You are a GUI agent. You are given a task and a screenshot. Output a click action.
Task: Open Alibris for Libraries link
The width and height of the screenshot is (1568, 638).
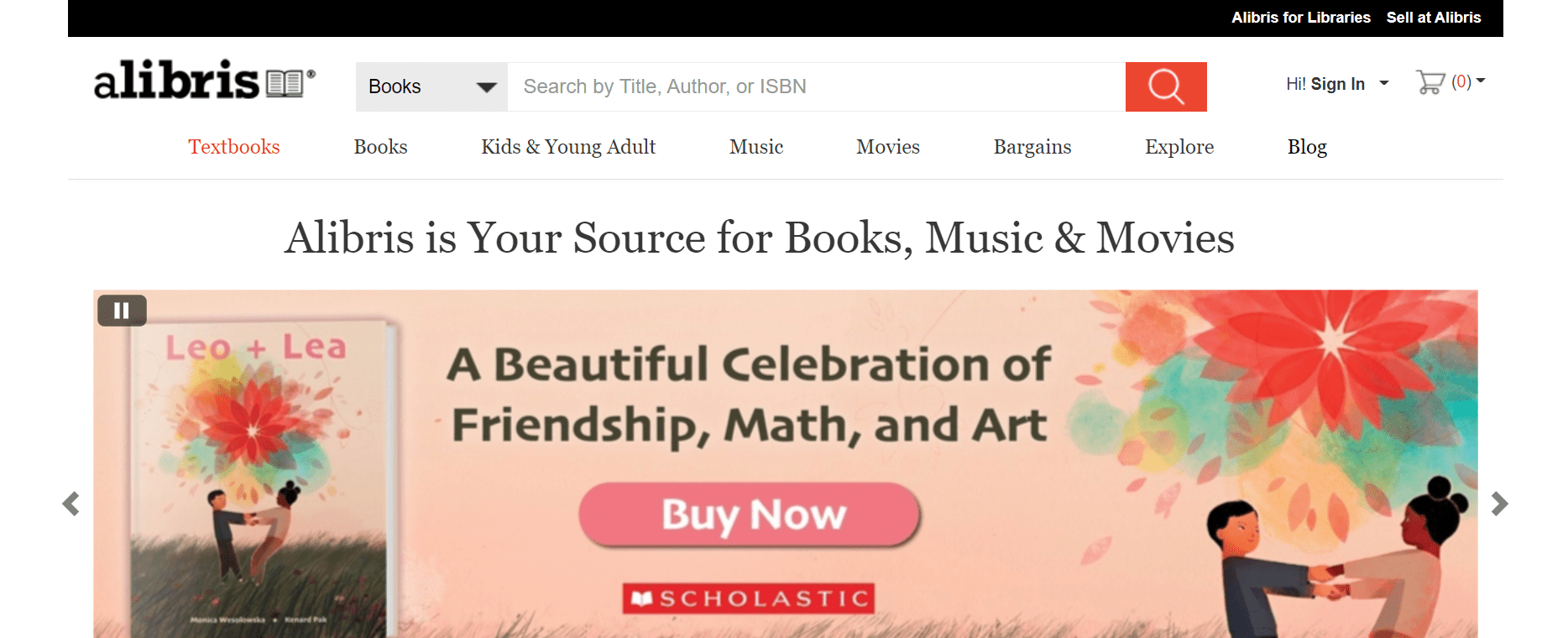click(1300, 18)
